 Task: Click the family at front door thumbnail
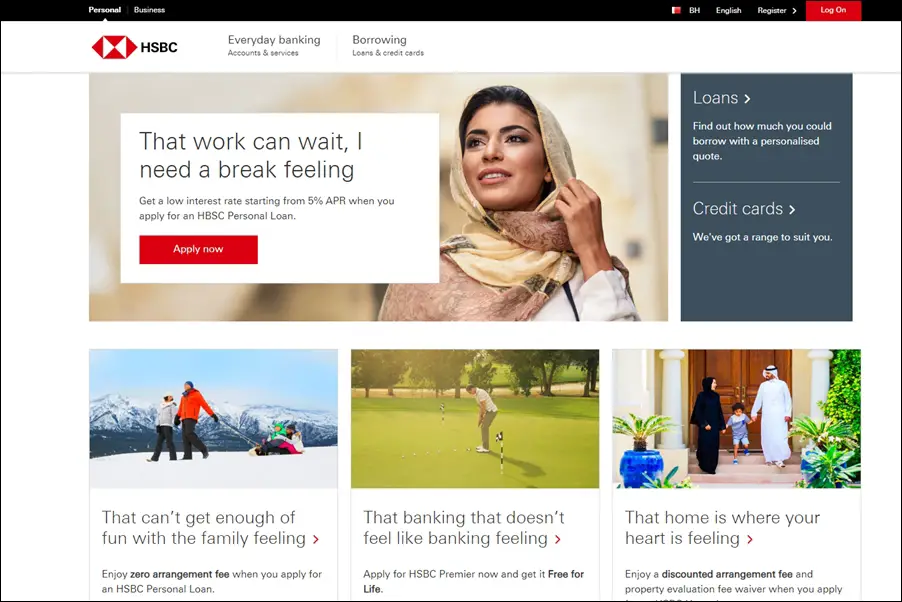click(x=736, y=418)
